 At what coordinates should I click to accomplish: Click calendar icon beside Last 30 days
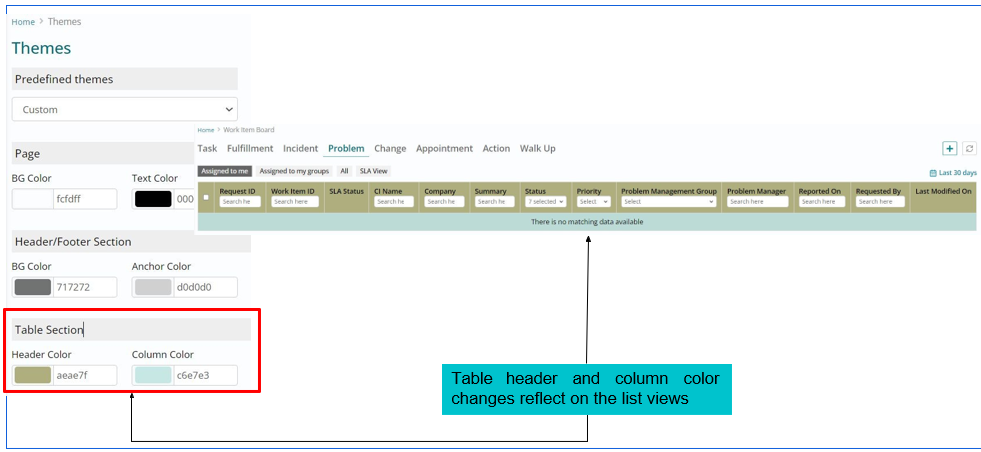(x=933, y=173)
